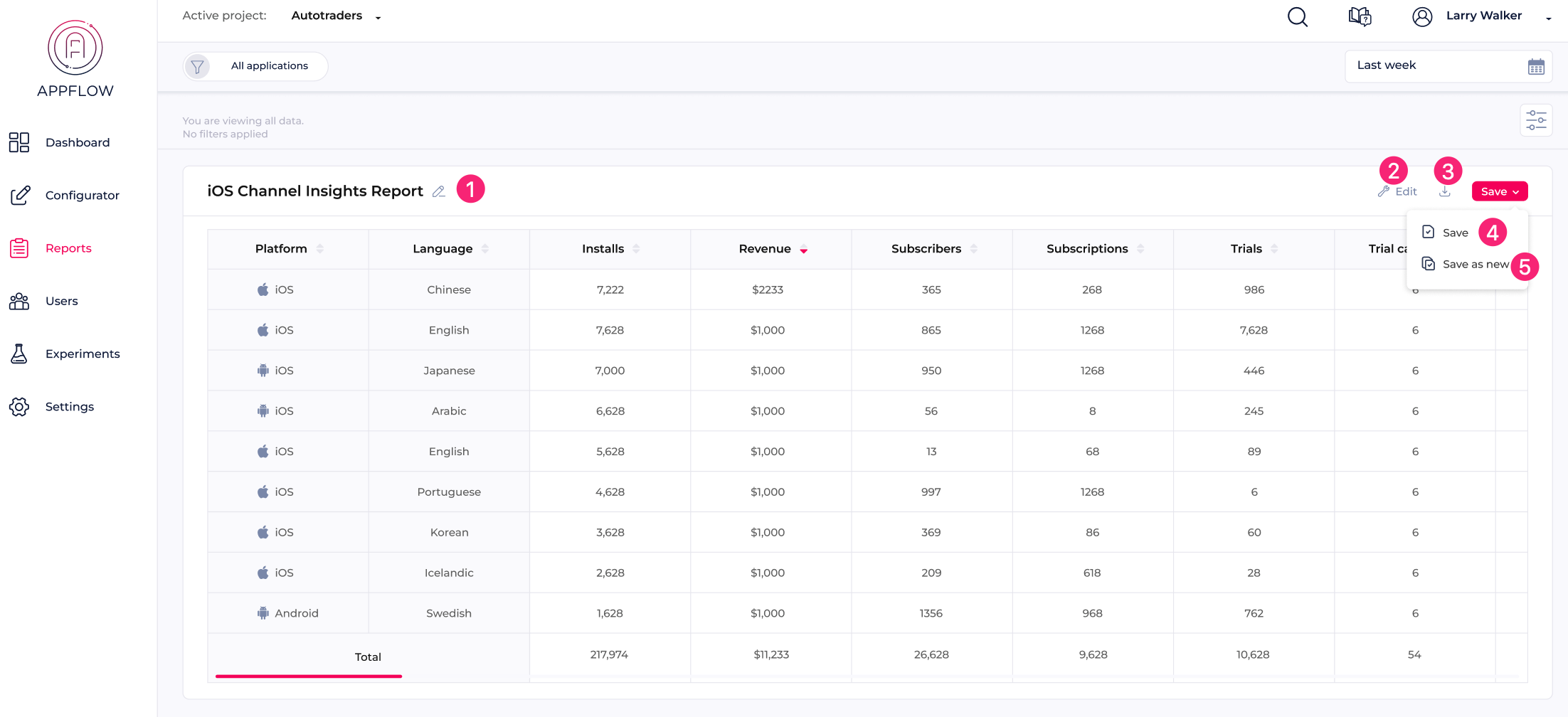Choose 'Save' from the open dropdown menu
The width and height of the screenshot is (1568, 717).
click(1455, 232)
